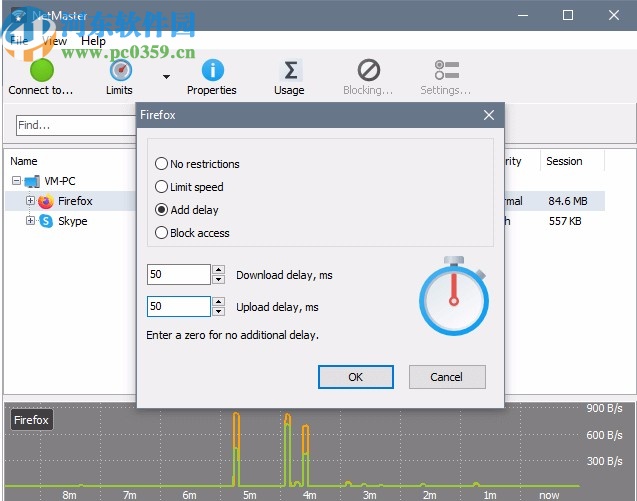Screen dimensions: 637x501
Task: Click the Upload delay input field
Action: [x=179, y=306]
